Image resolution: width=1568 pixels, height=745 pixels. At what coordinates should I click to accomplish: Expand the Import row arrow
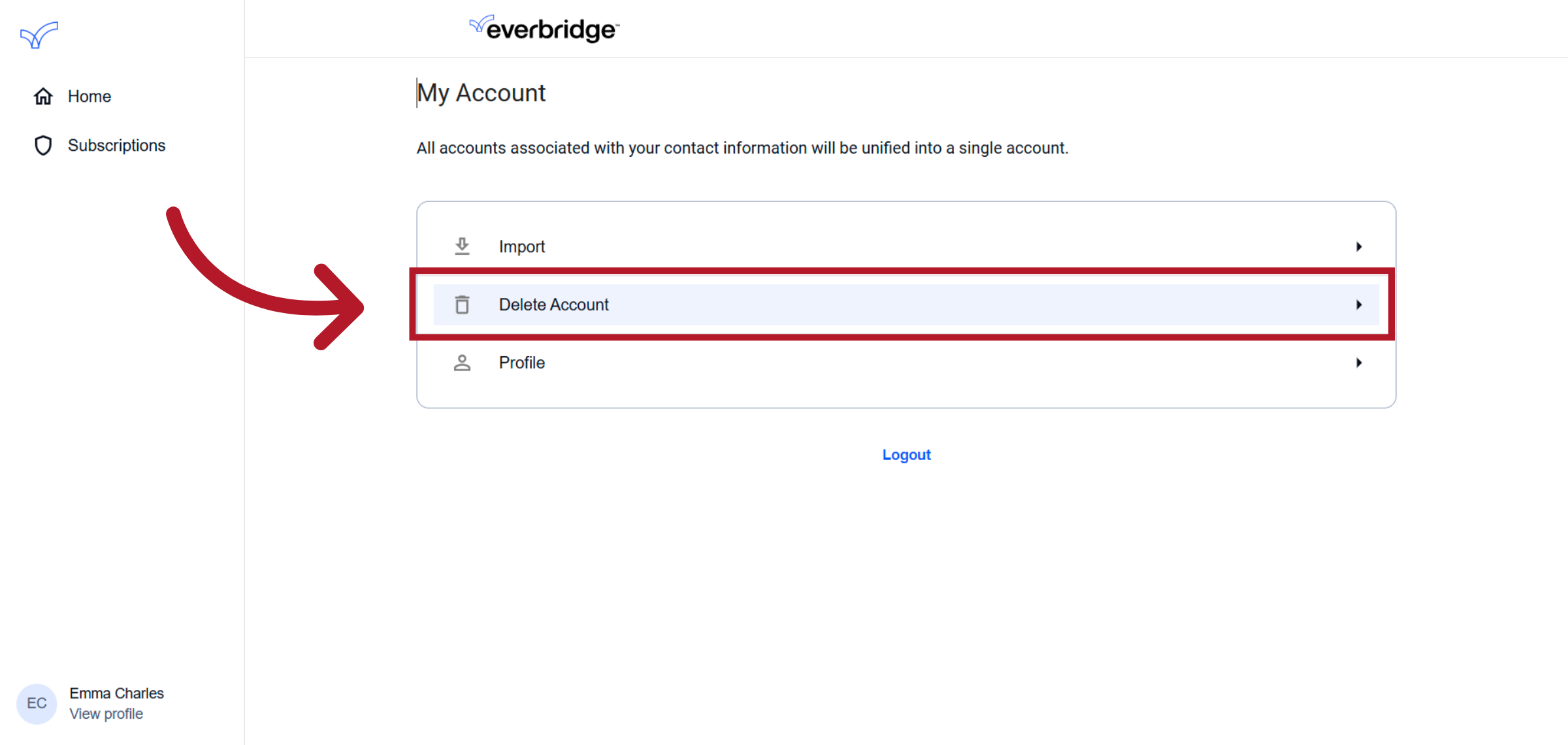(1359, 246)
